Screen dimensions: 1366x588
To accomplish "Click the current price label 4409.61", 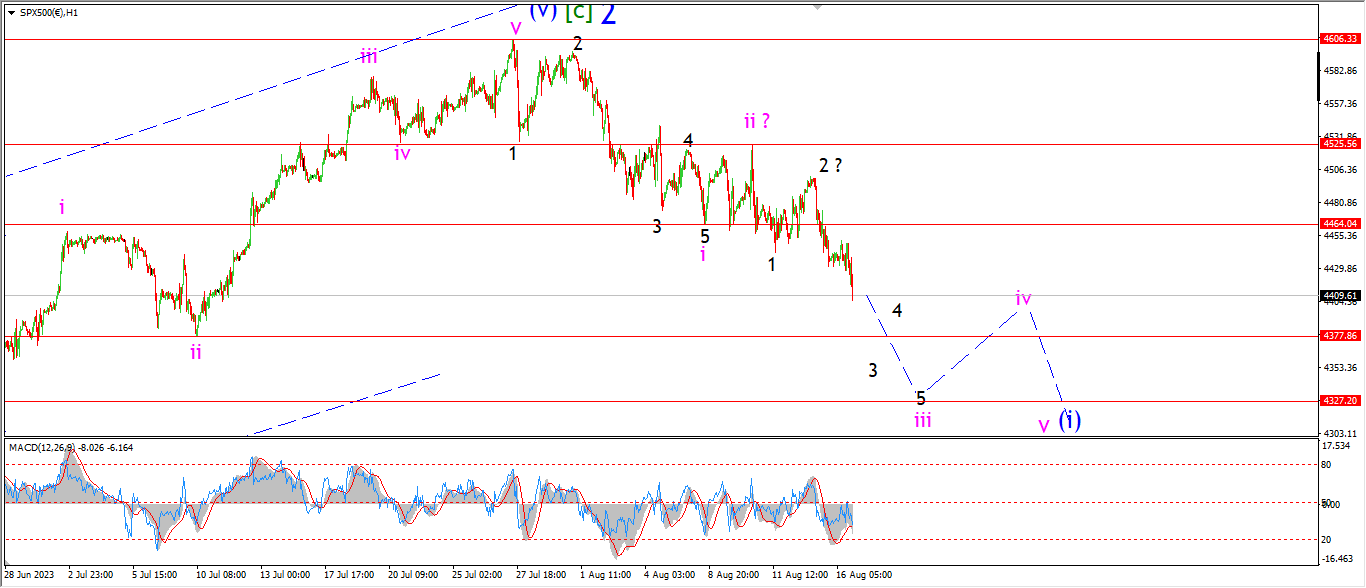I will pyautogui.click(x=1341, y=295).
